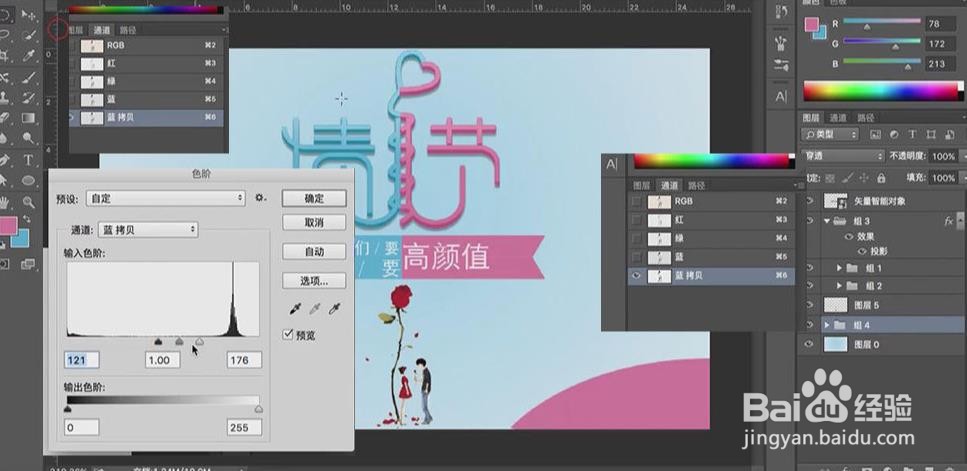Filter layers by type layers icon

pyautogui.click(x=913, y=134)
